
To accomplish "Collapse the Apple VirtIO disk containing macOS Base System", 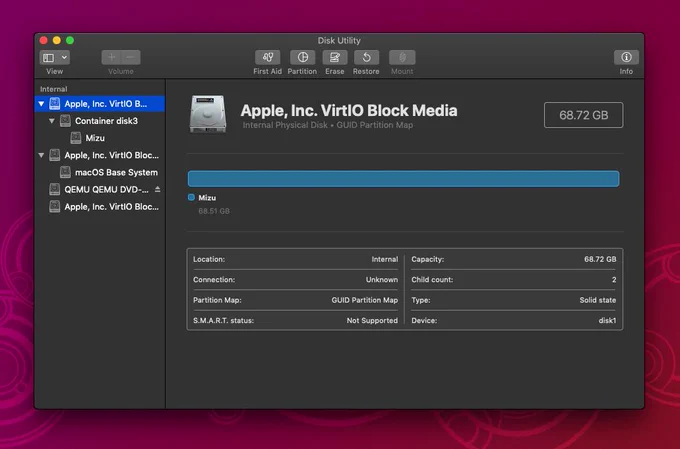I will pyautogui.click(x=41, y=155).
